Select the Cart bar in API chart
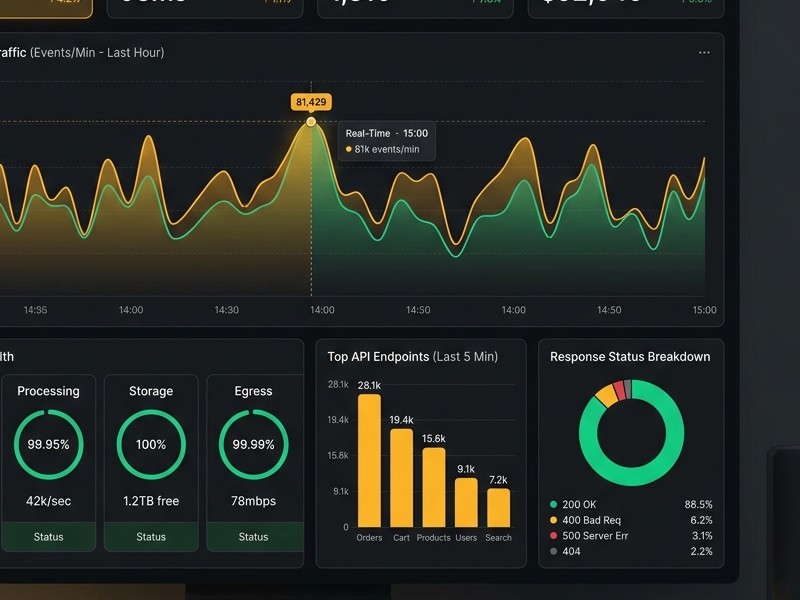 [x=402, y=478]
